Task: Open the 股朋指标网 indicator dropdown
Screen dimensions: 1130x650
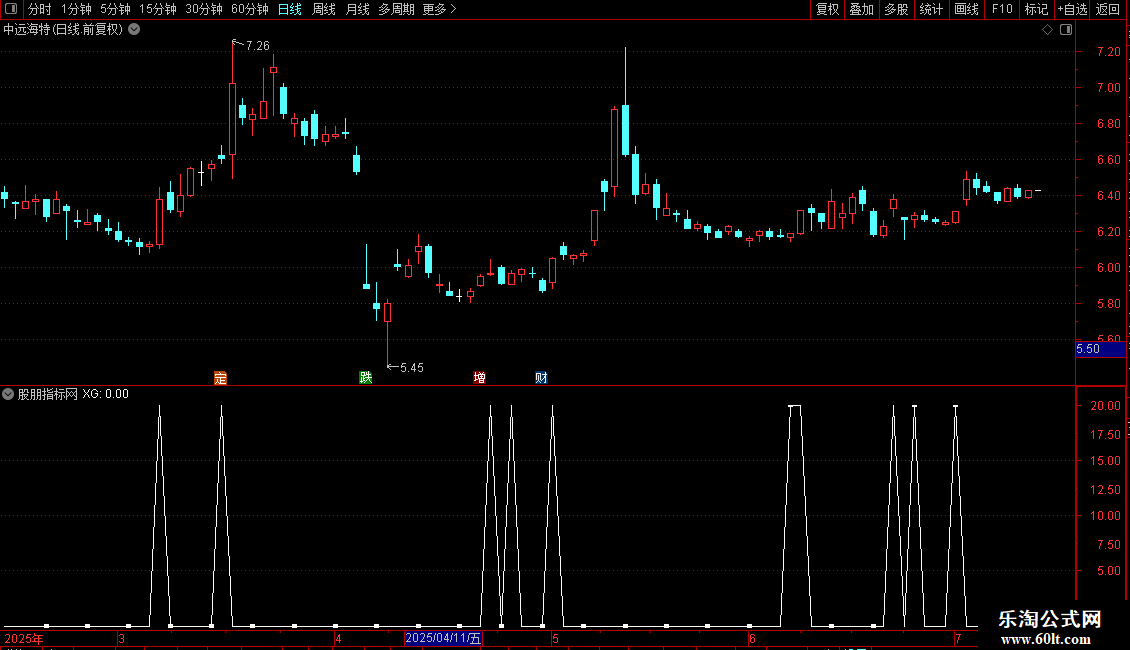Action: [8, 394]
